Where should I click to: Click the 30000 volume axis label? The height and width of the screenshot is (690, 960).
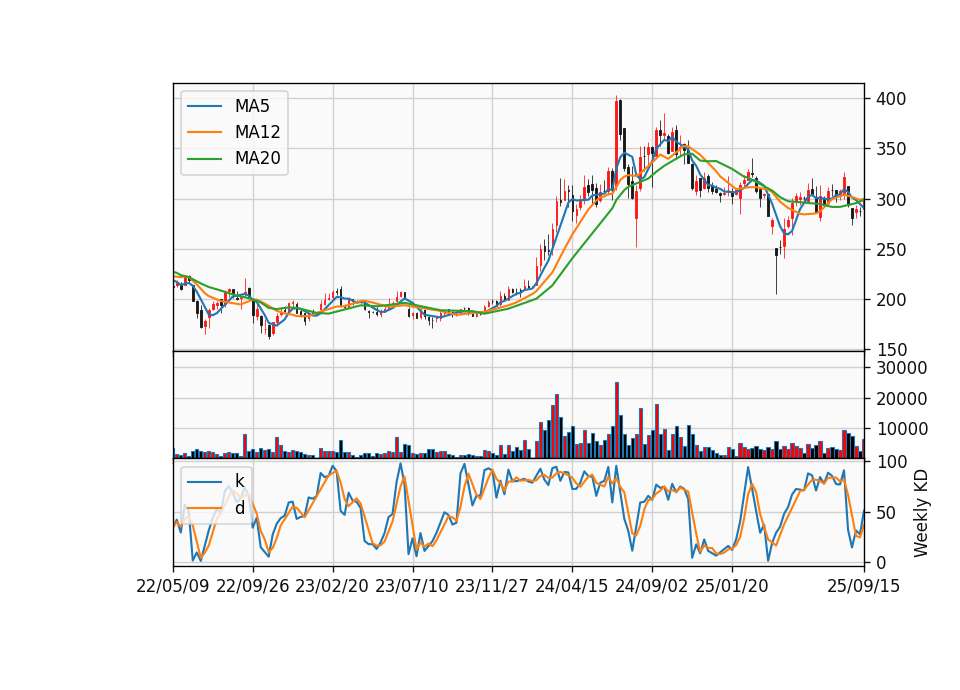click(x=902, y=368)
